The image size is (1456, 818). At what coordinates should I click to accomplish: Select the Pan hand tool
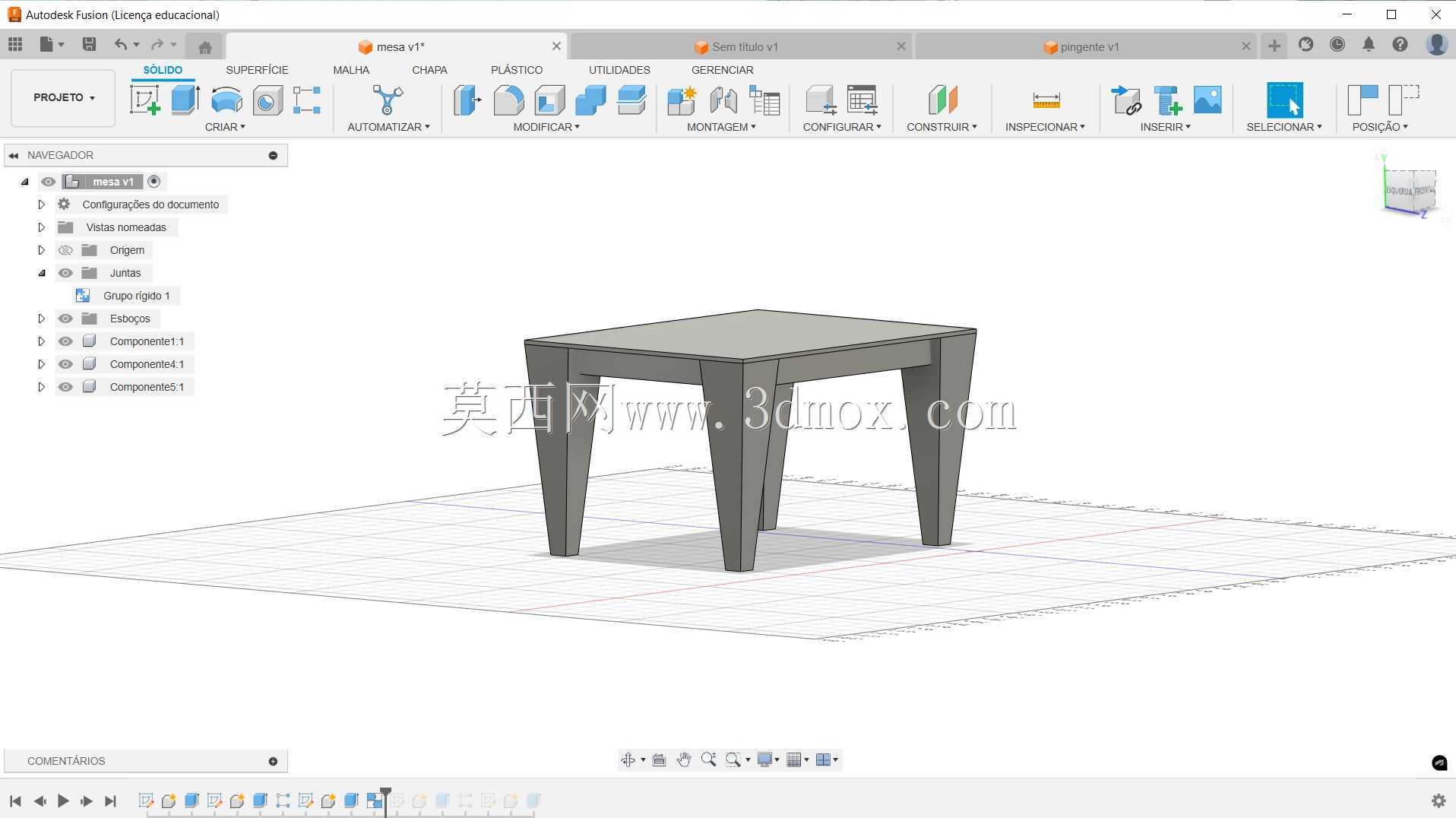(684, 759)
